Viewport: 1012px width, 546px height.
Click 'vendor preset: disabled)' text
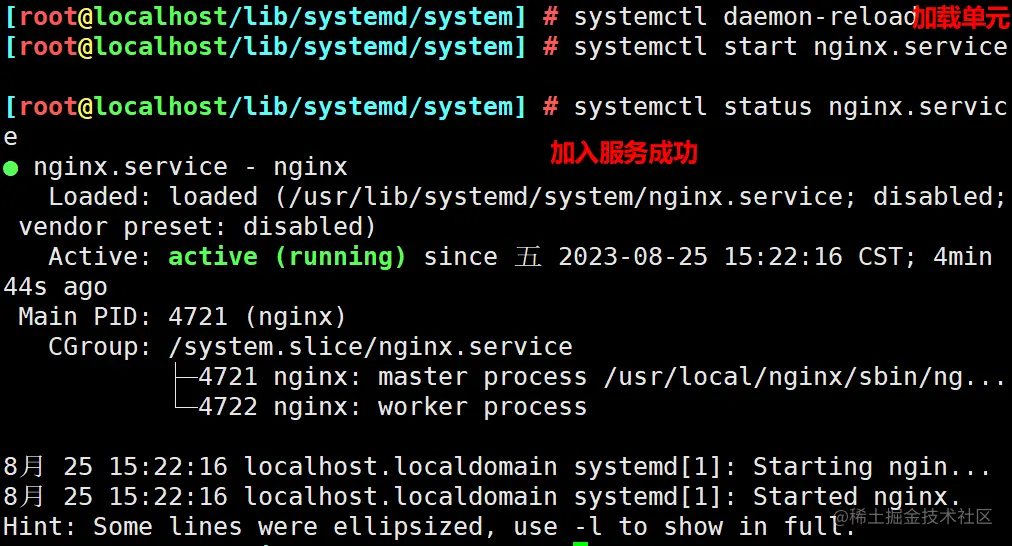(197, 227)
